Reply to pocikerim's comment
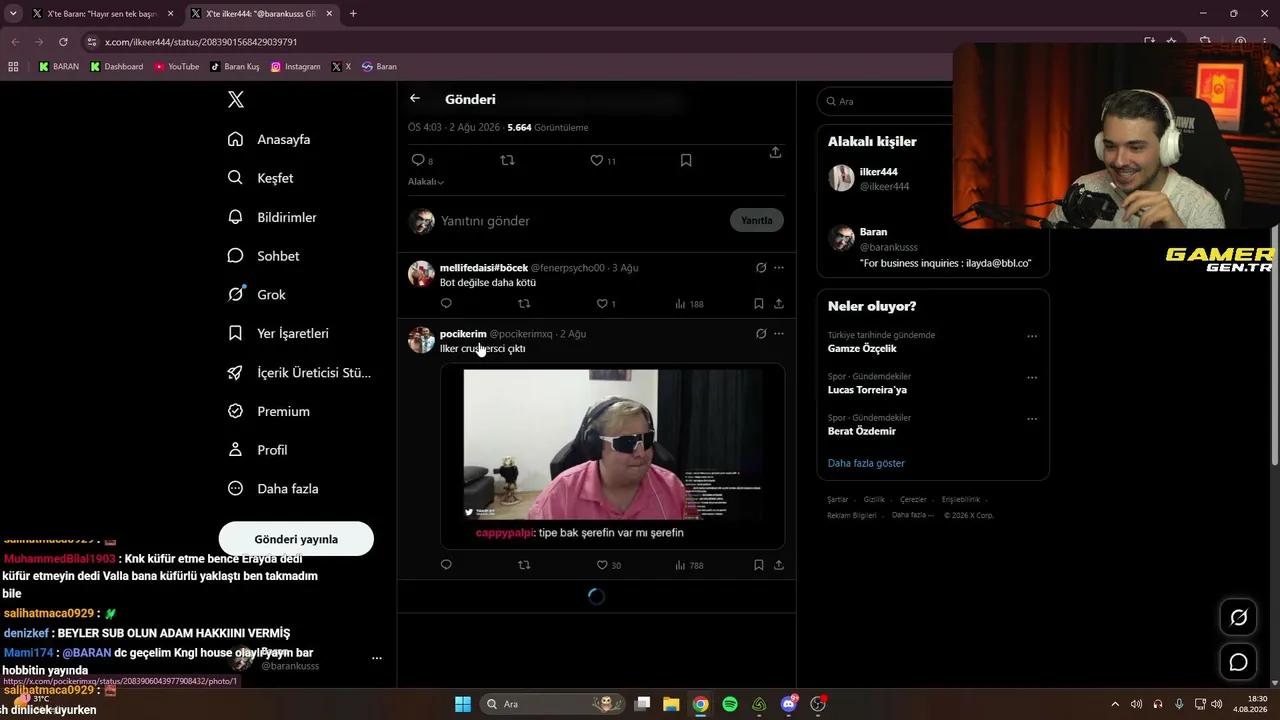Image resolution: width=1280 pixels, height=720 pixels. pos(446,565)
